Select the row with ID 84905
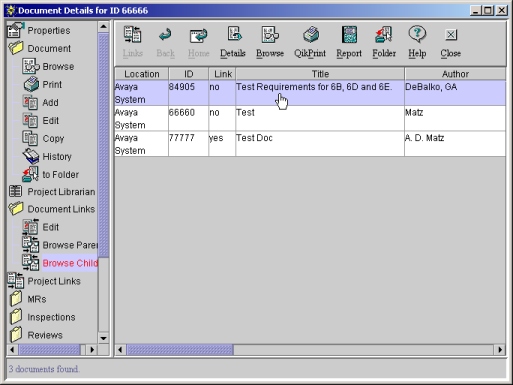Screen dimensions: 513x385 coord(310,93)
